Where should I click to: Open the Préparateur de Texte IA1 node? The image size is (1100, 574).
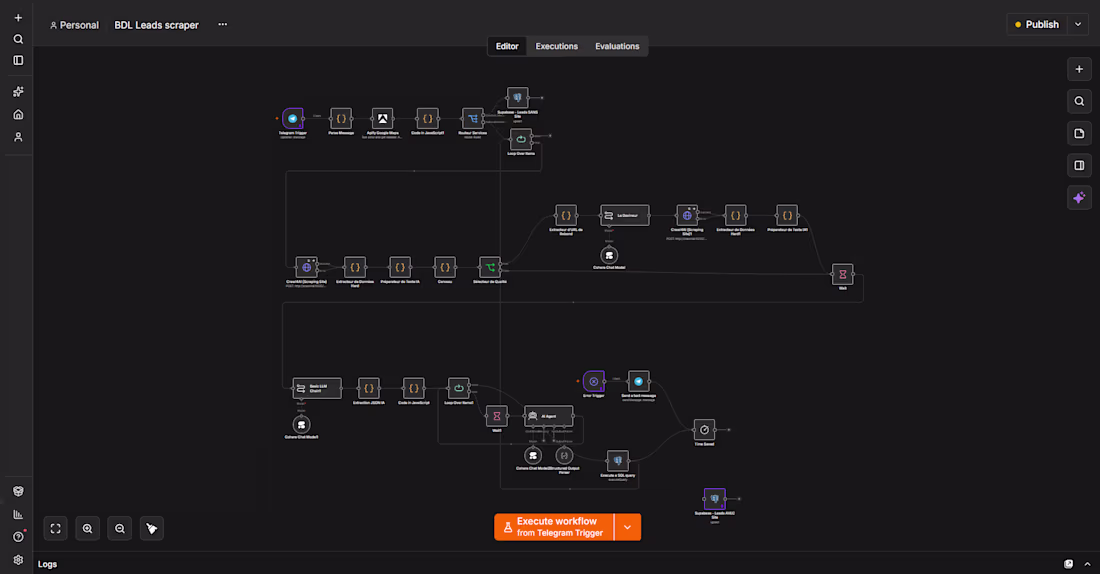coord(787,215)
